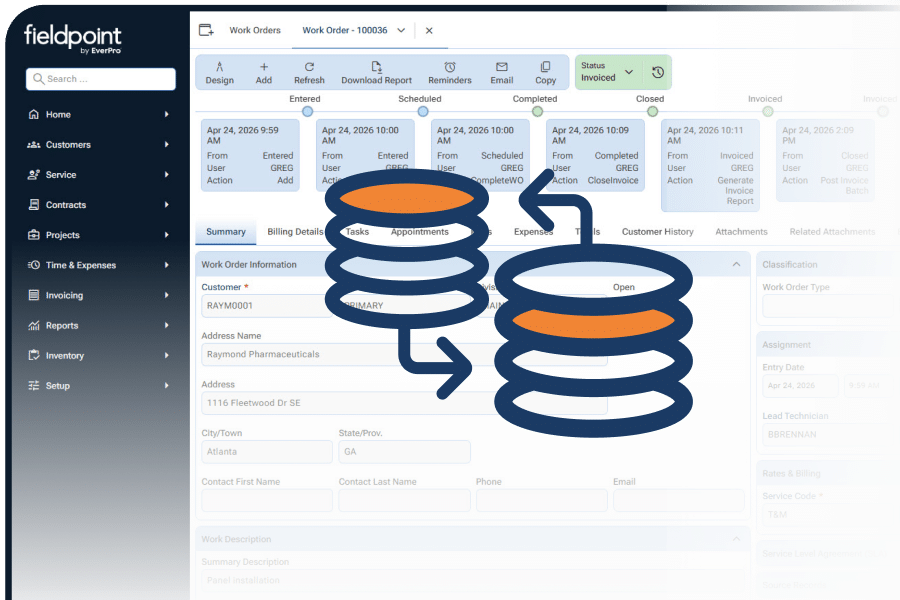Click the Apr 24, 2026 9:59 AM status card
This screenshot has width=900, height=600.
(x=250, y=155)
